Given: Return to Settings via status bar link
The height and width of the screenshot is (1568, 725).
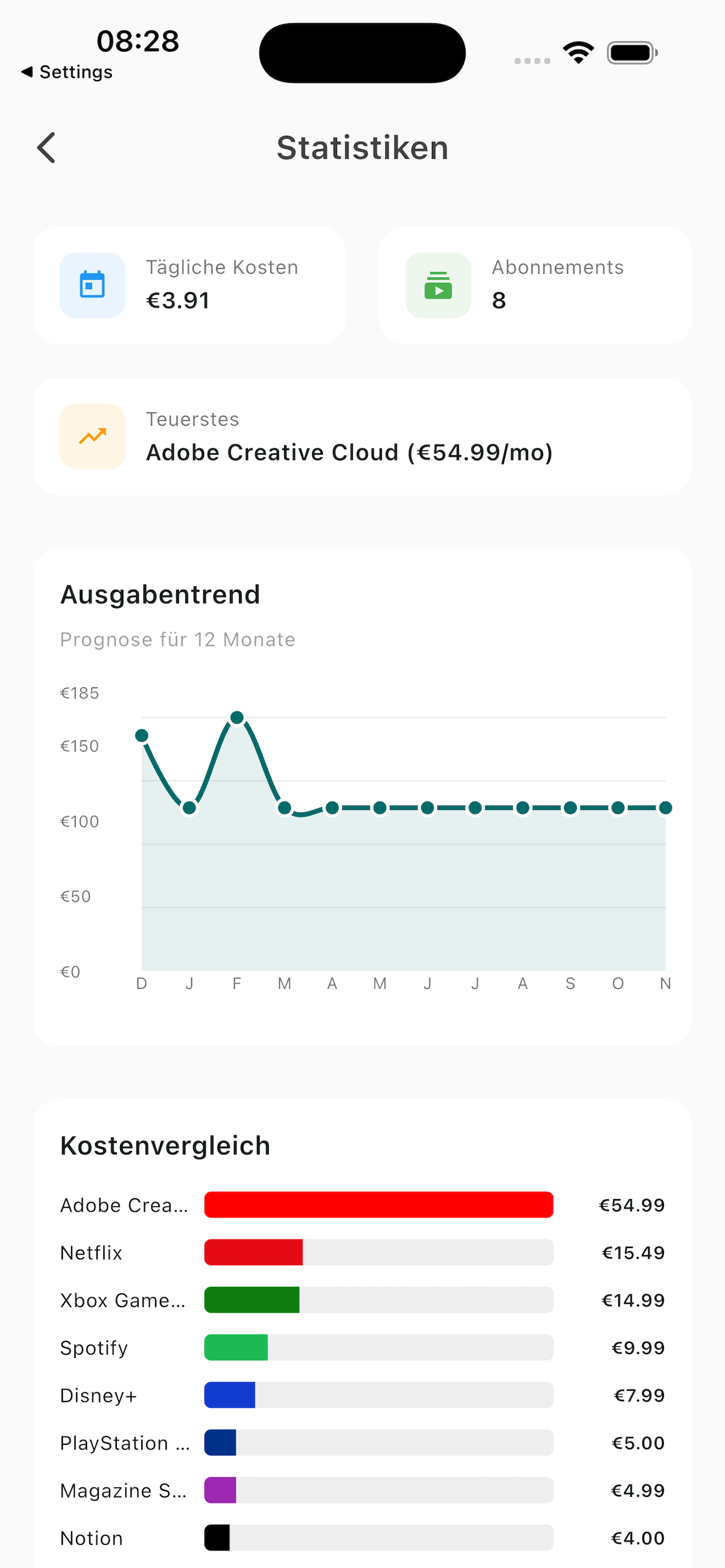Looking at the screenshot, I should [68, 72].
